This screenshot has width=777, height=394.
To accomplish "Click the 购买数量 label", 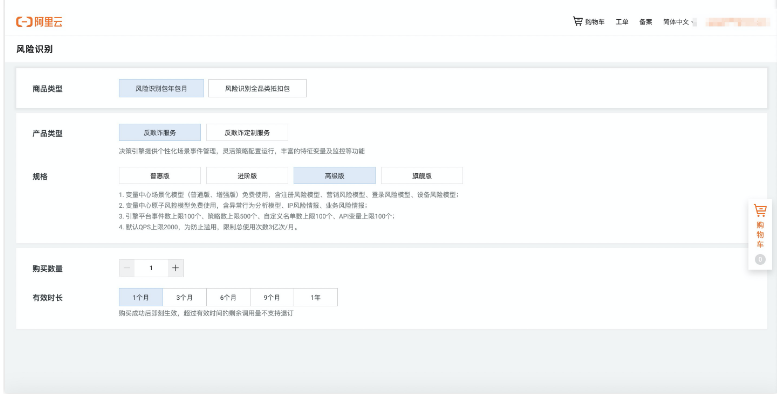I will 48,269.
